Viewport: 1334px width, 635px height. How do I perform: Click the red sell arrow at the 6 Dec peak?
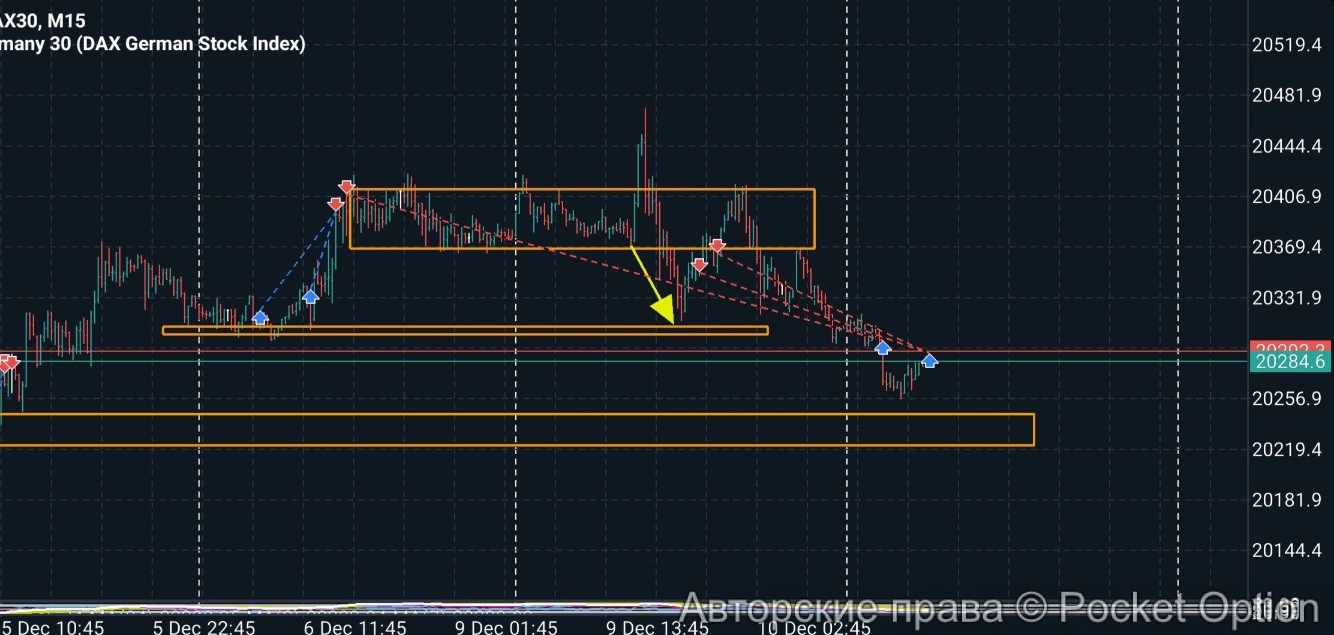pyautogui.click(x=346, y=187)
